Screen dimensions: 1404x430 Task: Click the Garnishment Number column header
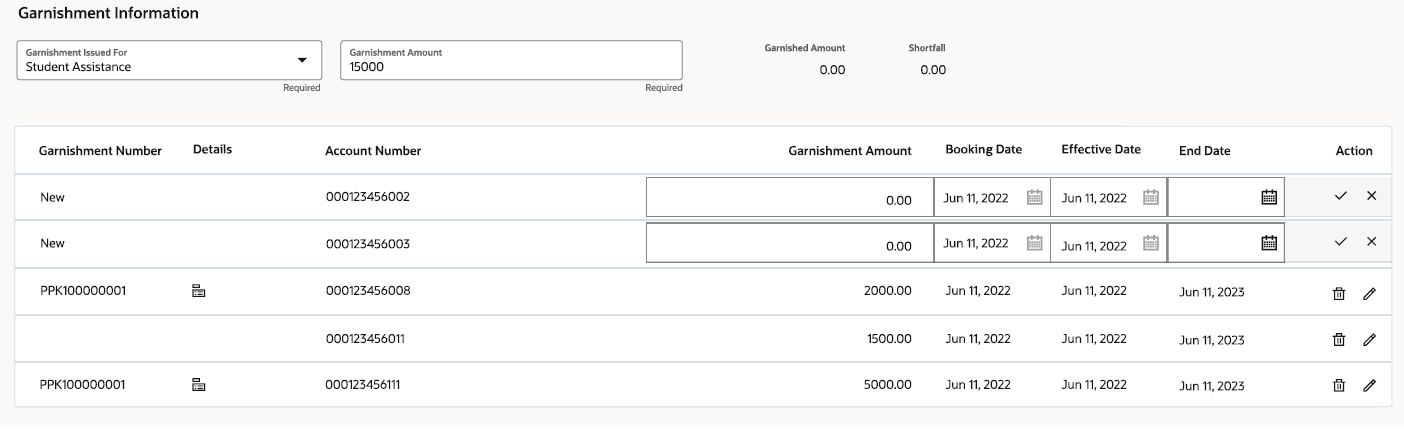100,151
